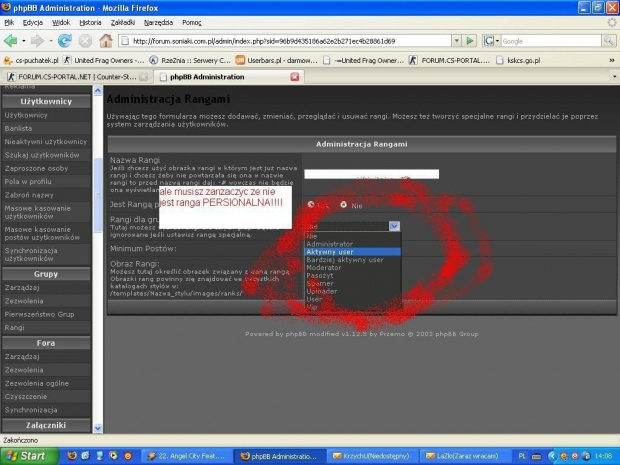The image size is (620, 465).
Task: Open the Narzędzia menu
Action: (158, 21)
